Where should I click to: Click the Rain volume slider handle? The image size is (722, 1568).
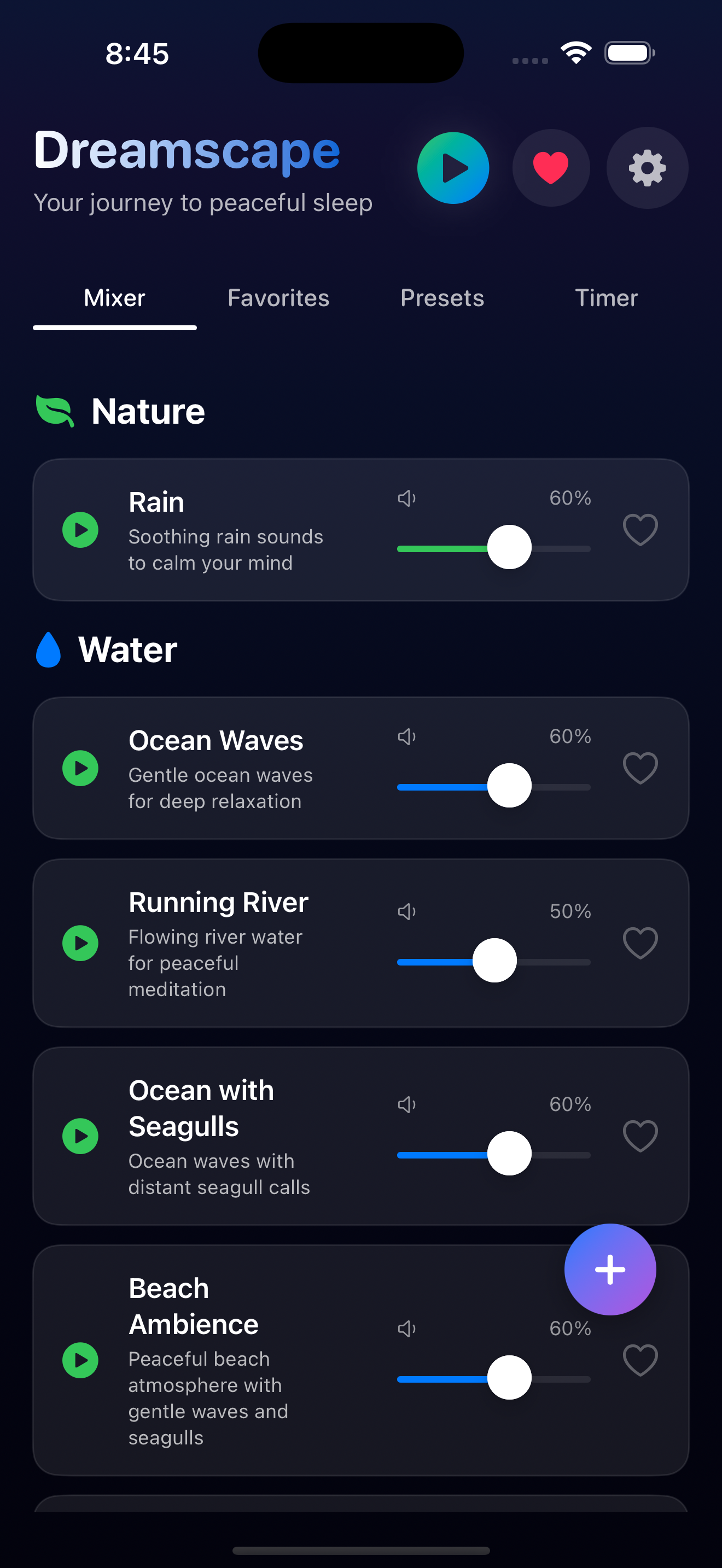pyautogui.click(x=510, y=547)
